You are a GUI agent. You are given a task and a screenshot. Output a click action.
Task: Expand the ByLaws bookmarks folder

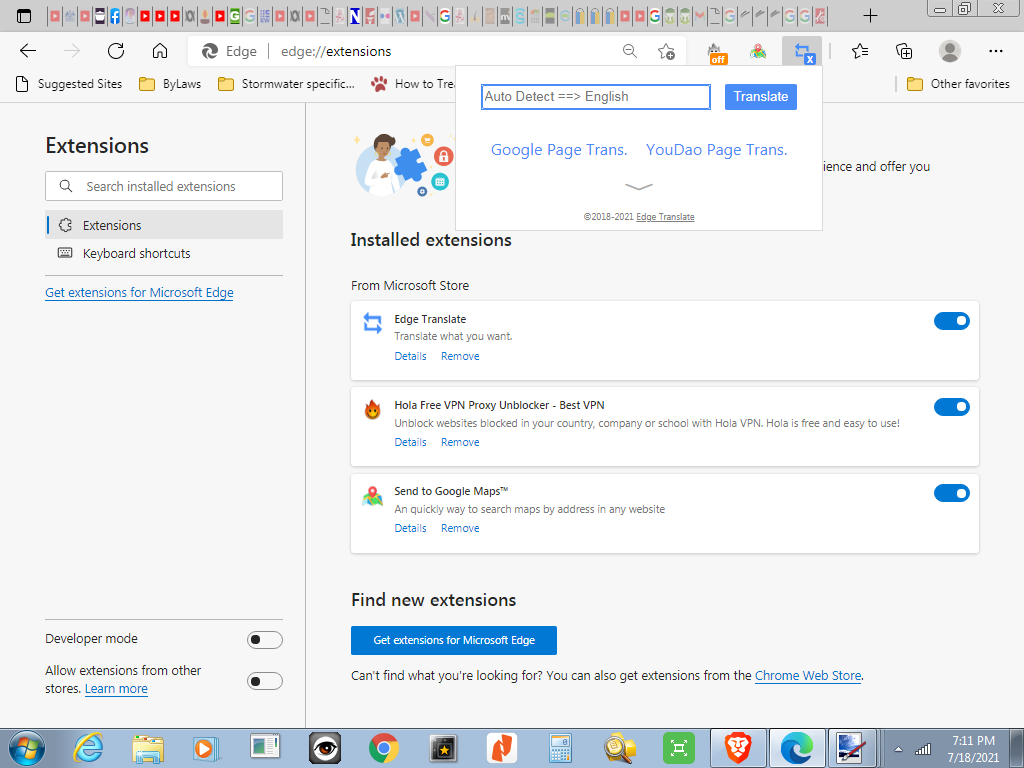click(170, 84)
